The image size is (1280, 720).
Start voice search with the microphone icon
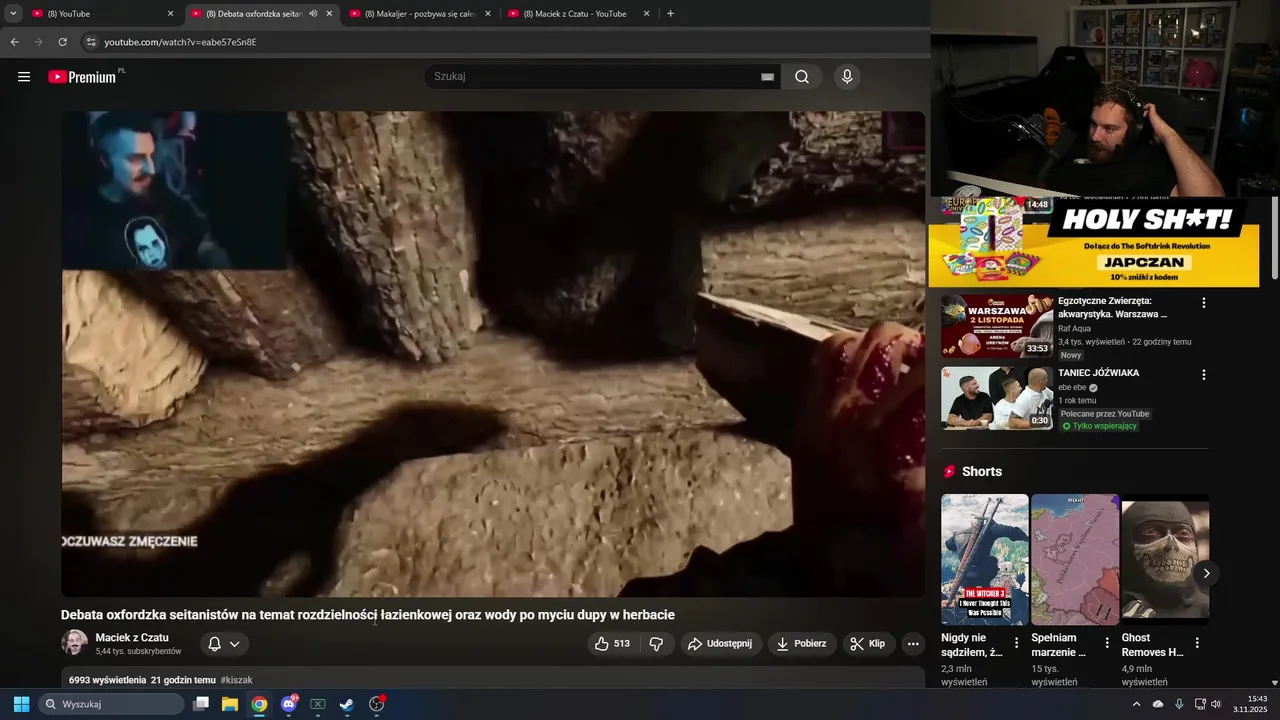tap(847, 77)
